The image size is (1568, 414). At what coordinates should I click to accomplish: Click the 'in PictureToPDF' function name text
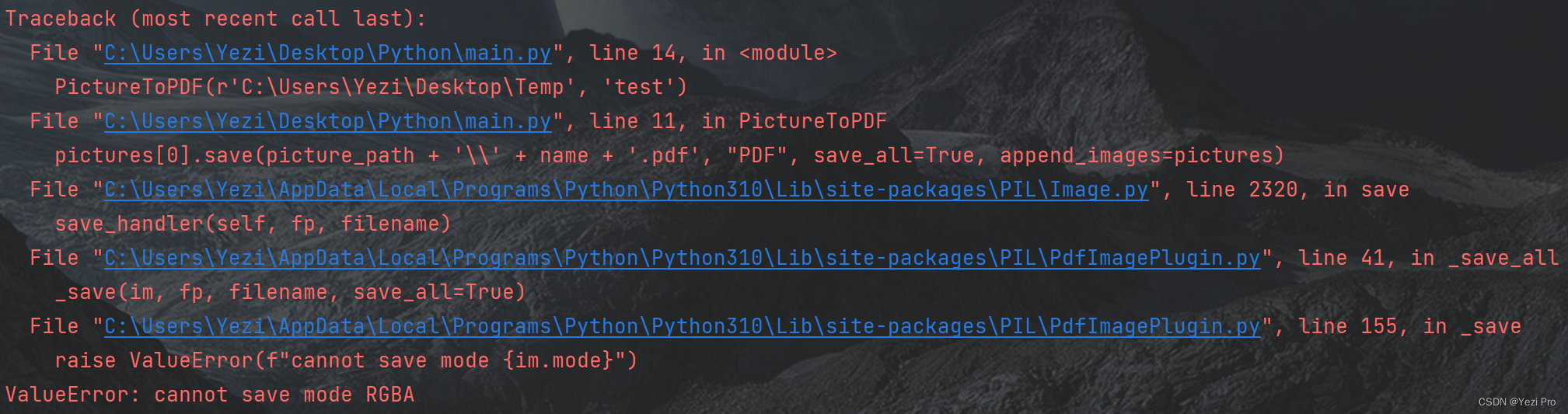(794, 121)
